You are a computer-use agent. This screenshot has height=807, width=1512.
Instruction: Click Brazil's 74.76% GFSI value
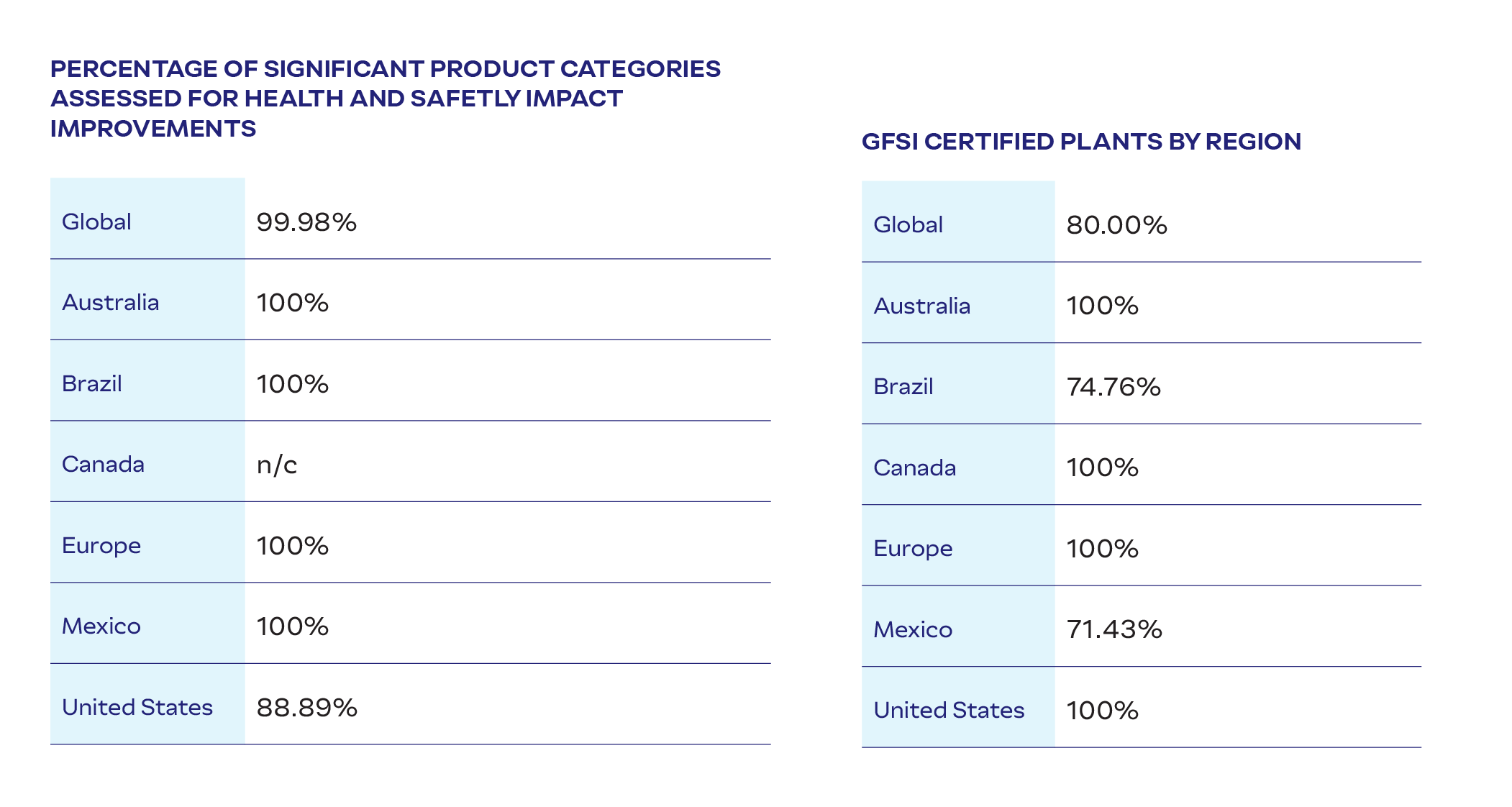point(1113,387)
